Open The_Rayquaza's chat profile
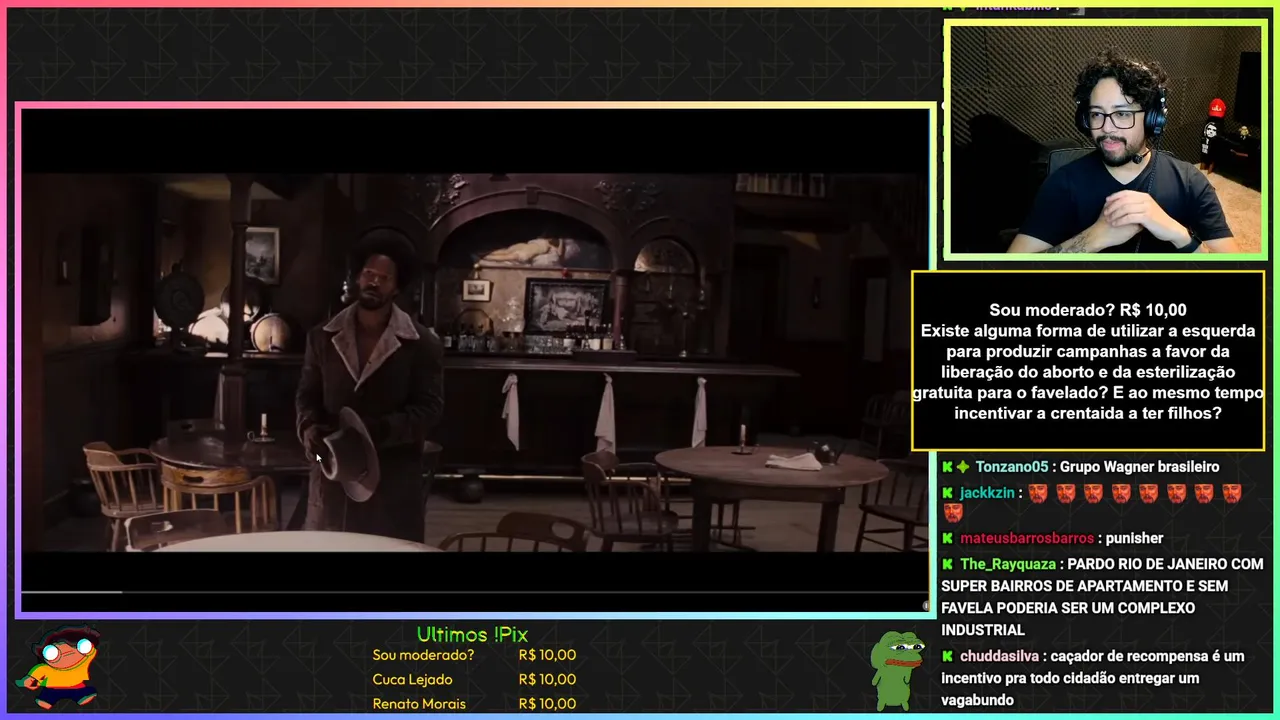This screenshot has height=720, width=1280. [x=1007, y=564]
